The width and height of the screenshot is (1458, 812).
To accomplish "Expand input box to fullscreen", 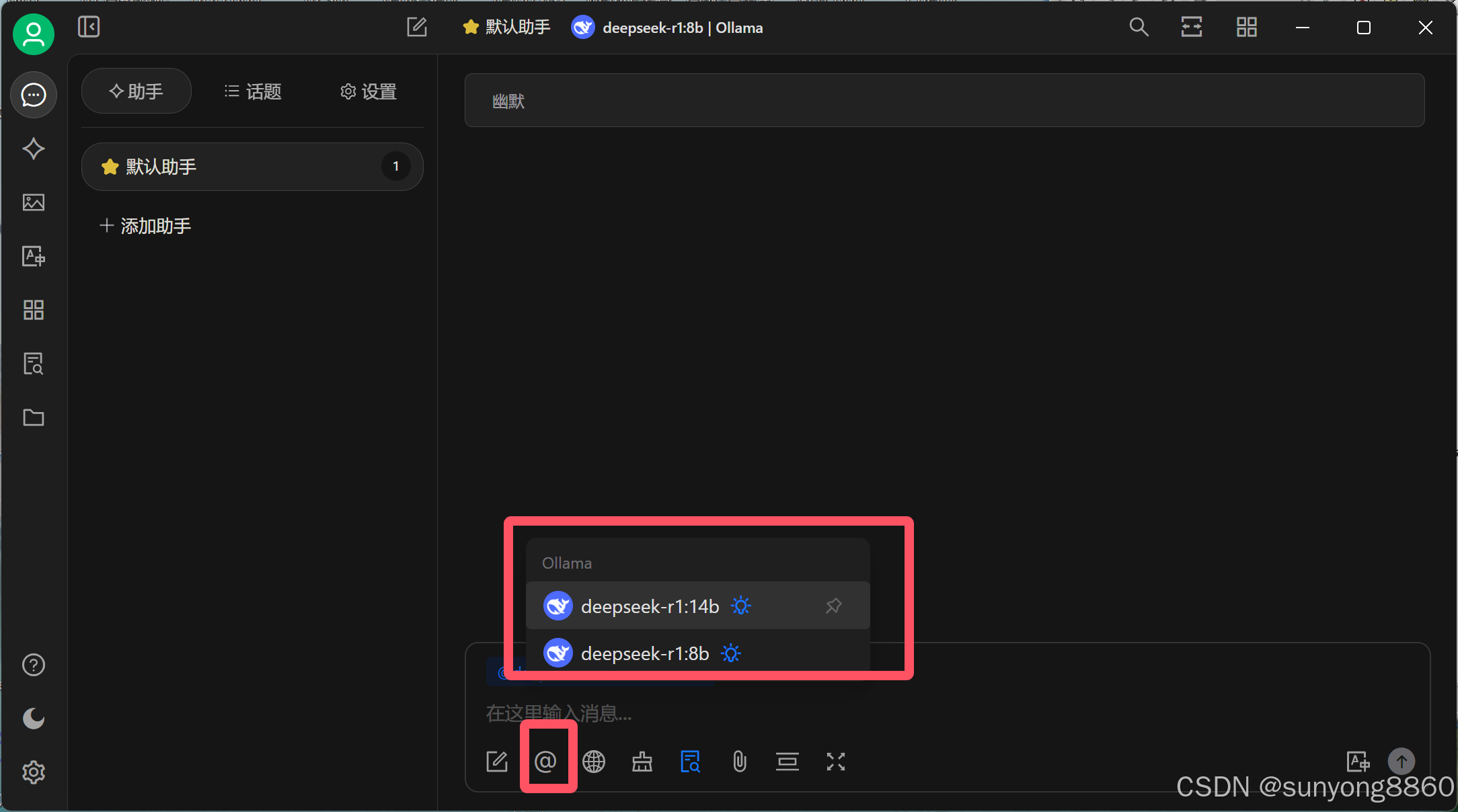I will pos(836,762).
